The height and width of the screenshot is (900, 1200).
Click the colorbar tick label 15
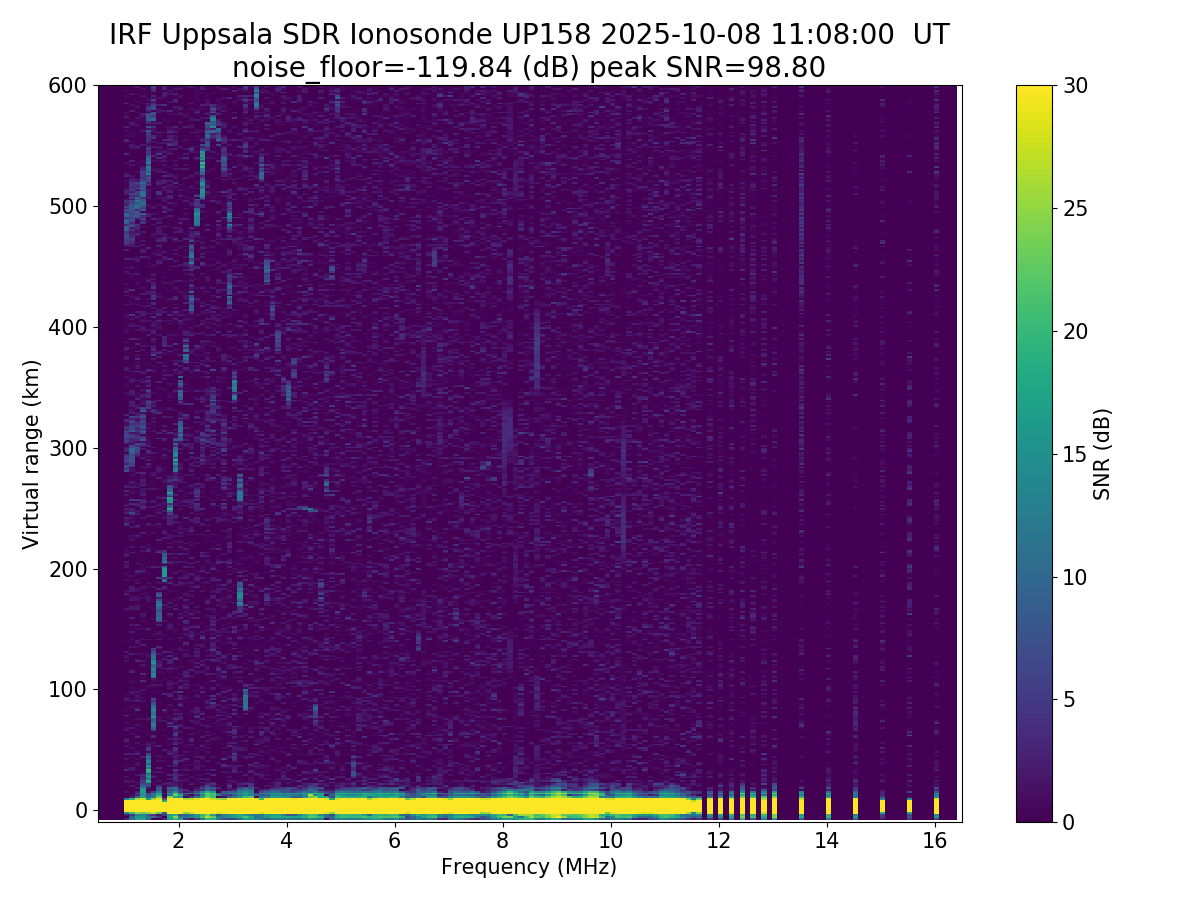click(1074, 454)
